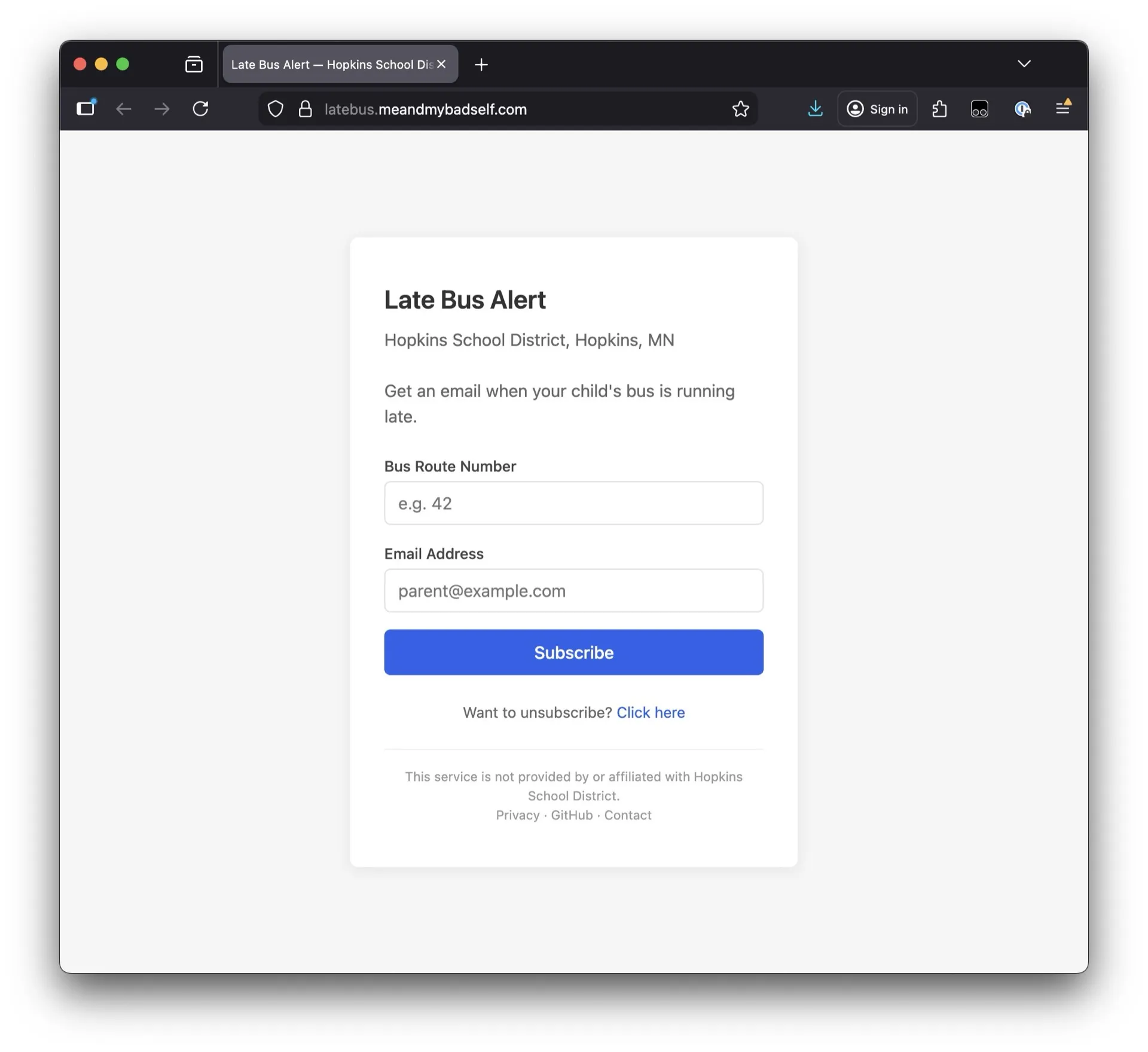1148x1052 pixels.
Task: Close the Late Bus Alert tab
Action: [x=441, y=64]
